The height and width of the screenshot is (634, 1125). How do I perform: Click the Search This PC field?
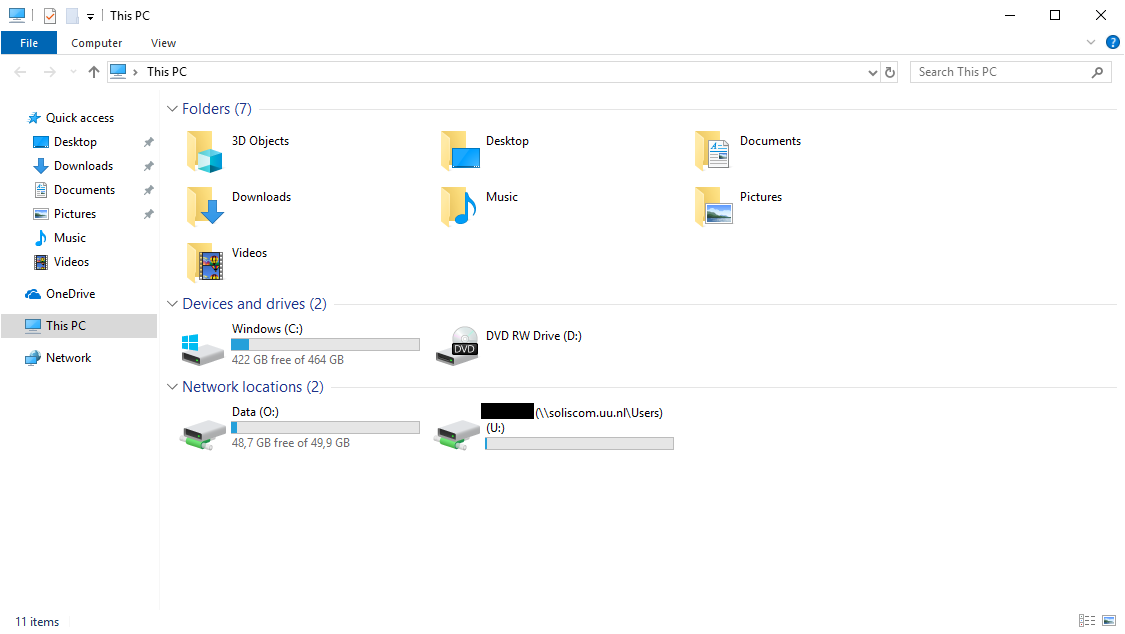click(1000, 72)
